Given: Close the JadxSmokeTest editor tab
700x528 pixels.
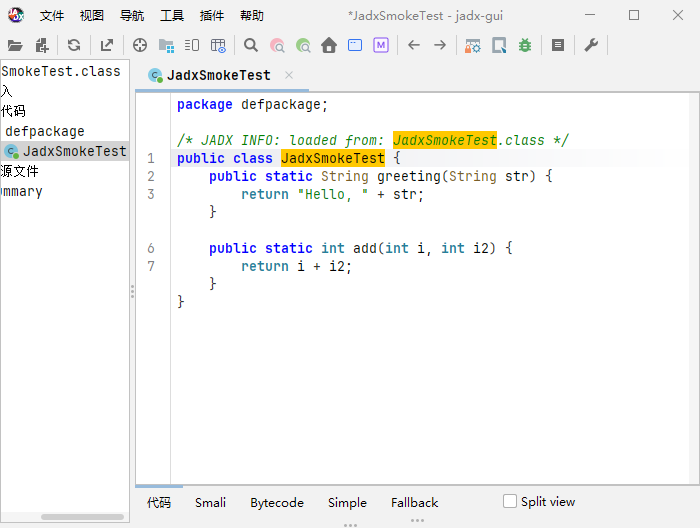Looking at the screenshot, I should tap(289, 75).
